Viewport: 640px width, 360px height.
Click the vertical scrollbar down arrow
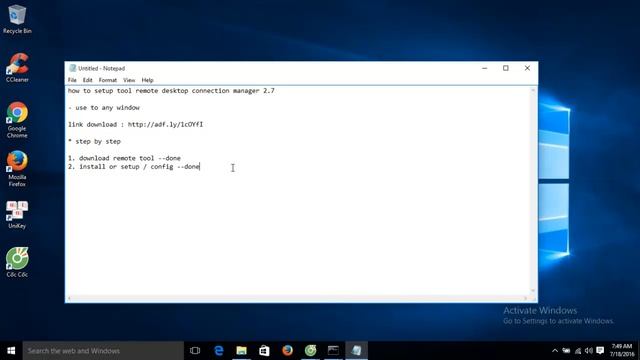tap(533, 291)
